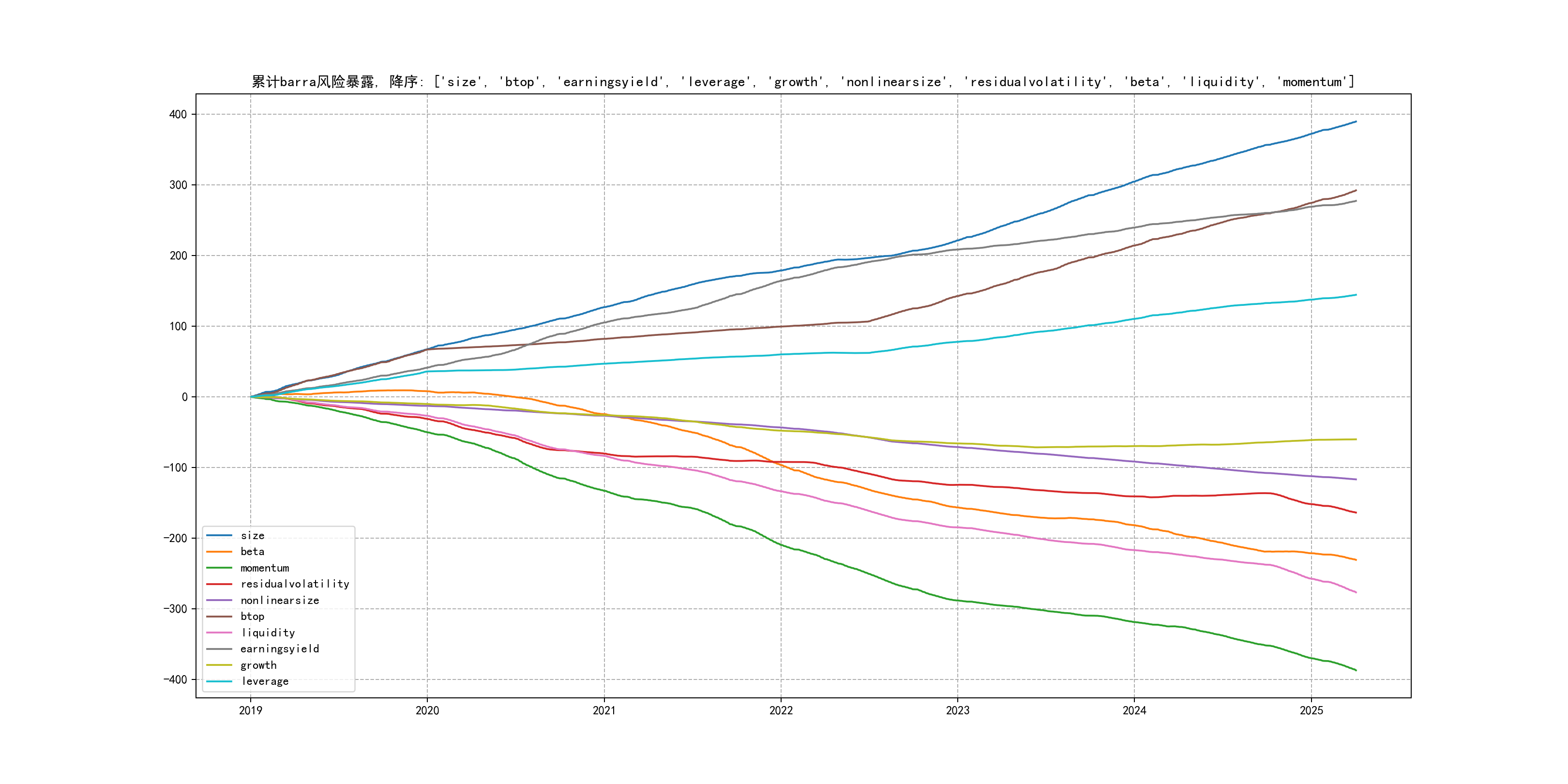This screenshot has width=1568, height=784.
Task: Click the 0 y-axis tick label
Action: pos(184,397)
